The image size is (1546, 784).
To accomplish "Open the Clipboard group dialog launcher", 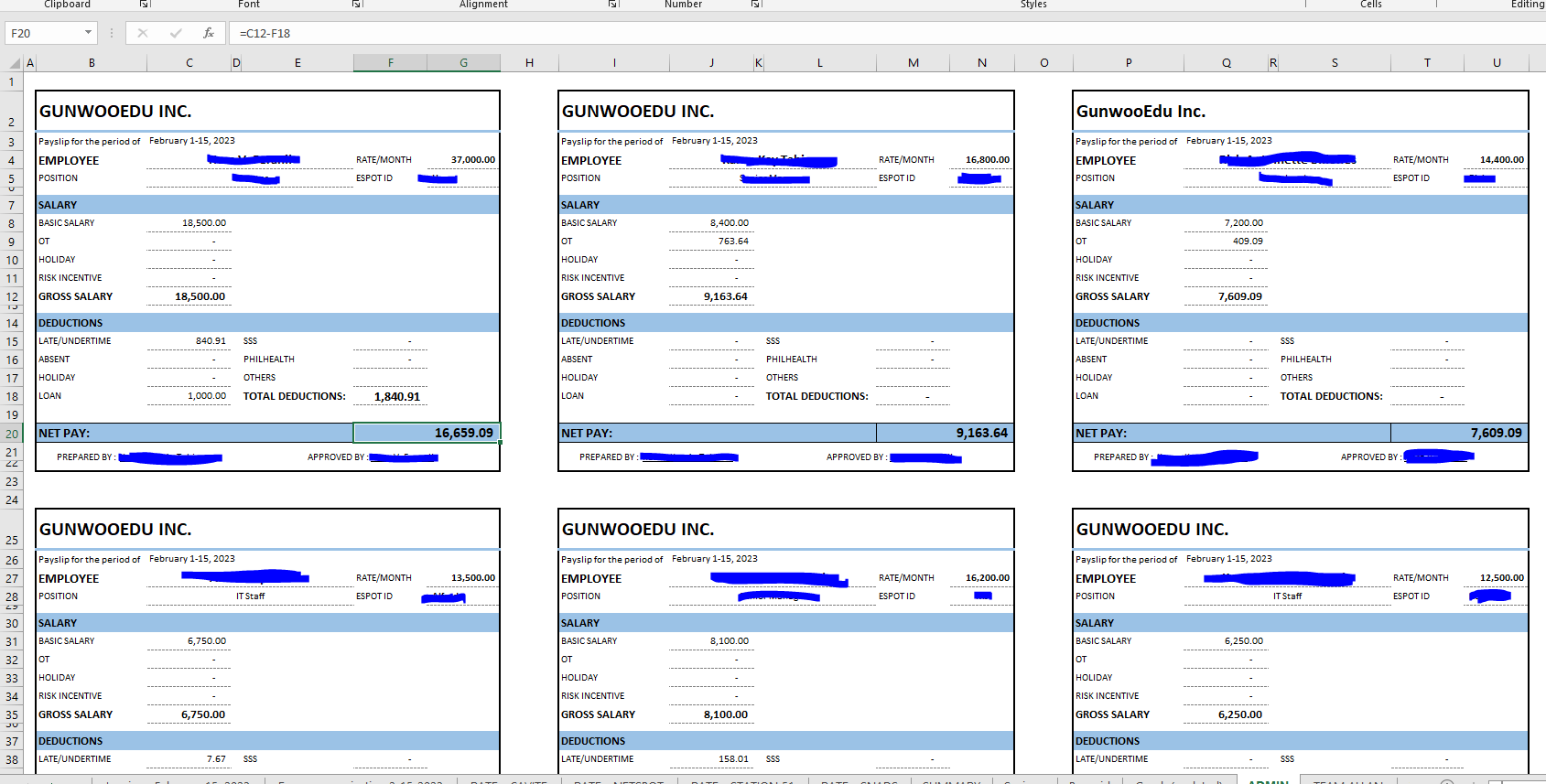I will [x=145, y=5].
